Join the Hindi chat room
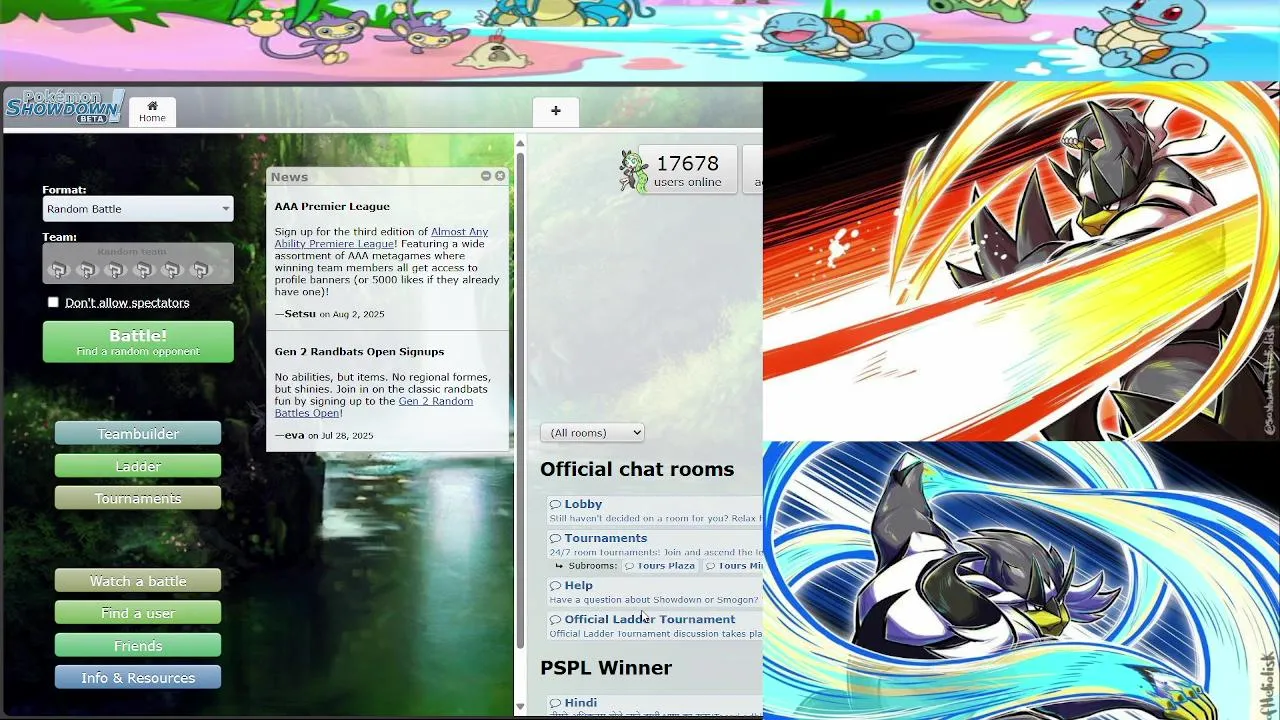 pos(655,706)
